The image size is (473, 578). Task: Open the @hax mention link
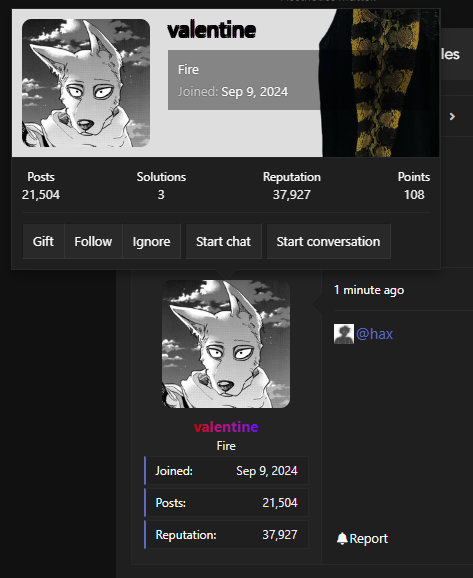tap(374, 334)
